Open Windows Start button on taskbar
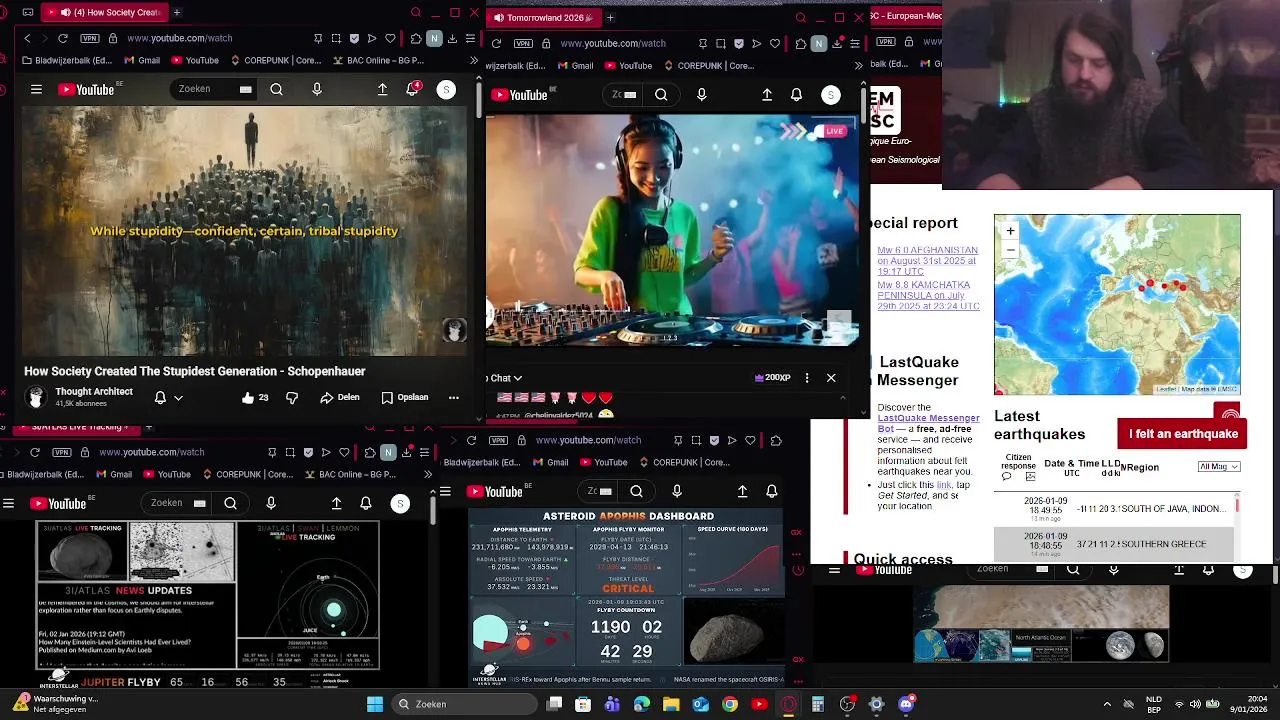This screenshot has width=1280, height=720. [375, 704]
